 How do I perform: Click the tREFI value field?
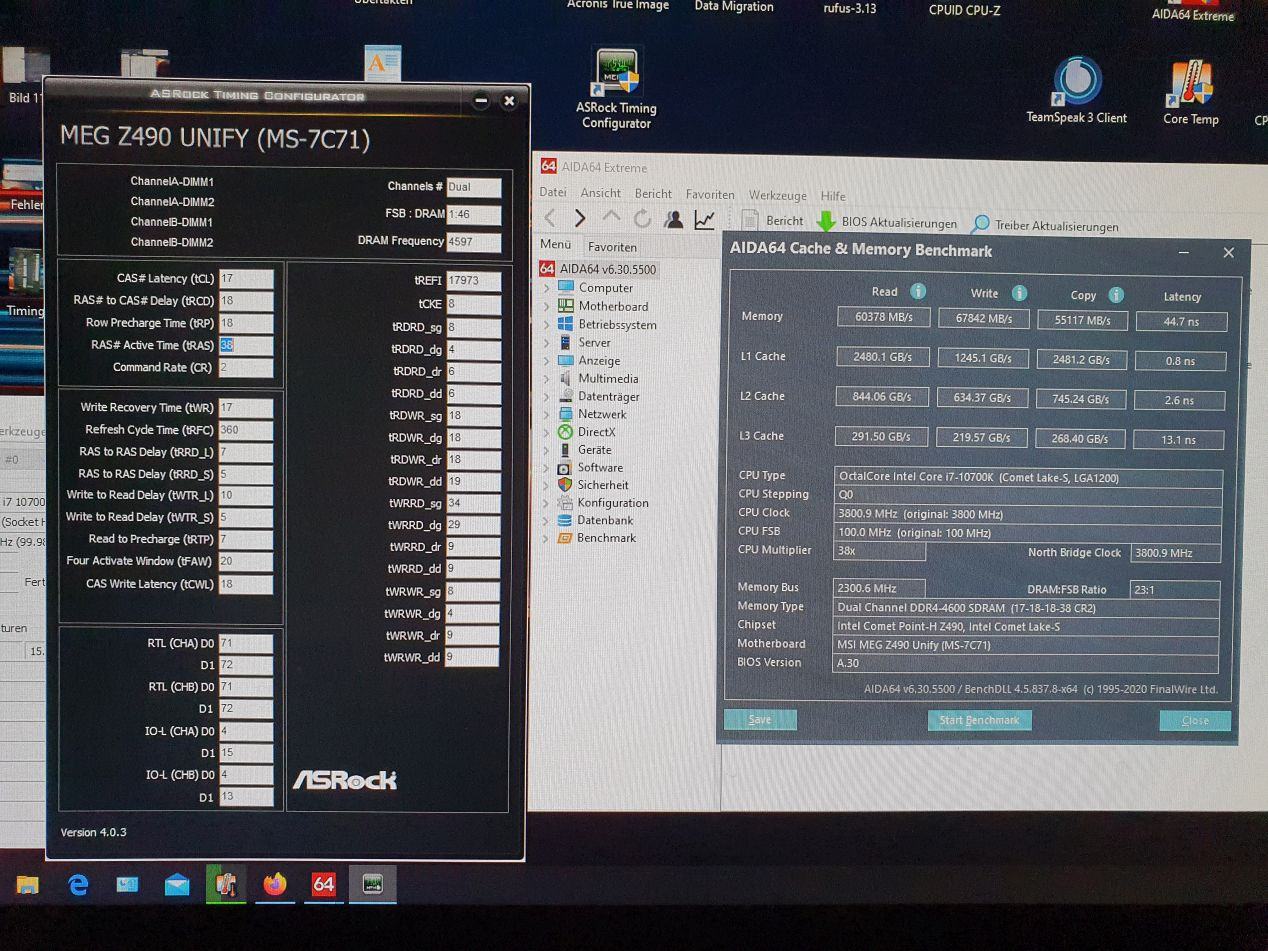[473, 281]
